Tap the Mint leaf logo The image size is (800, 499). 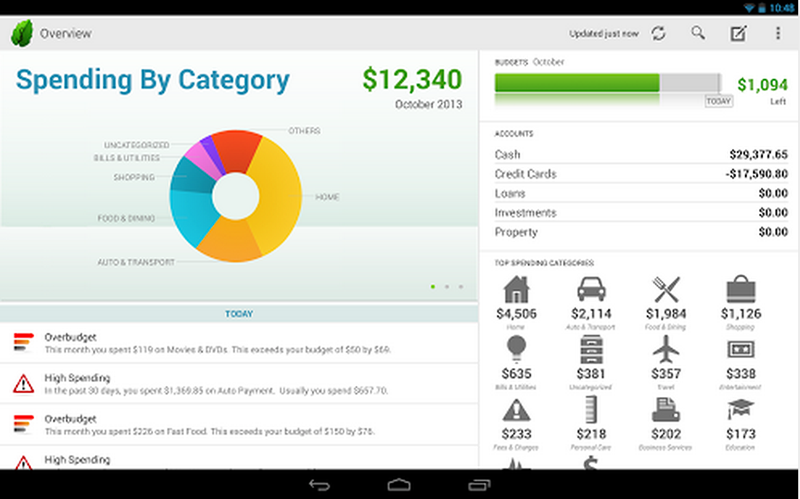21,34
